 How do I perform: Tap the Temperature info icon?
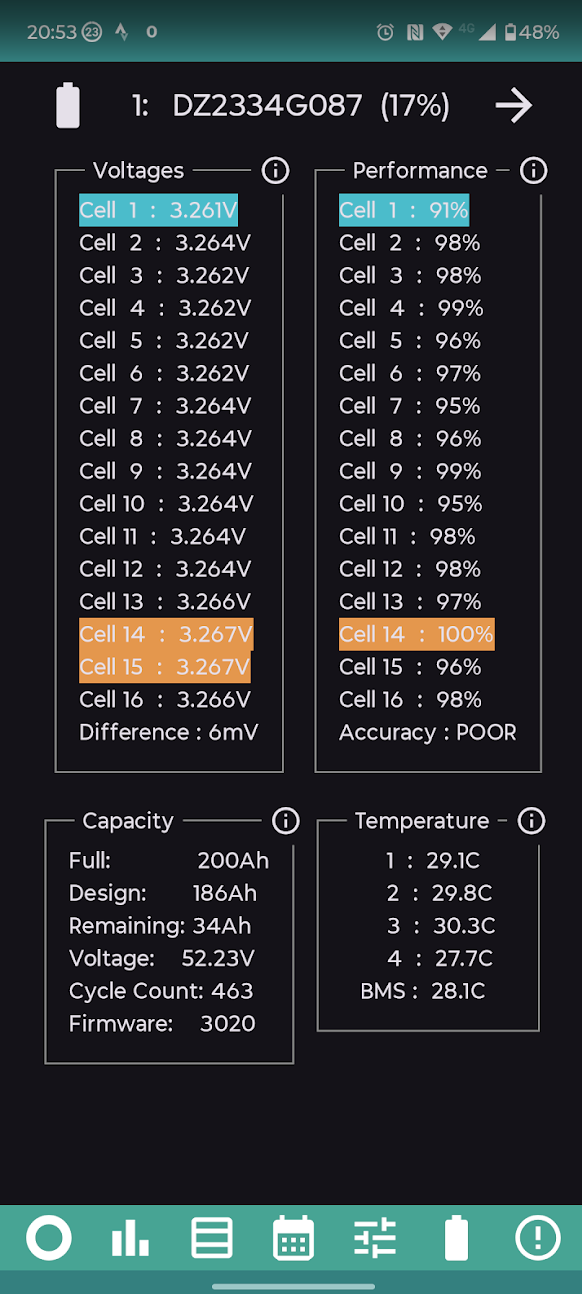[531, 821]
